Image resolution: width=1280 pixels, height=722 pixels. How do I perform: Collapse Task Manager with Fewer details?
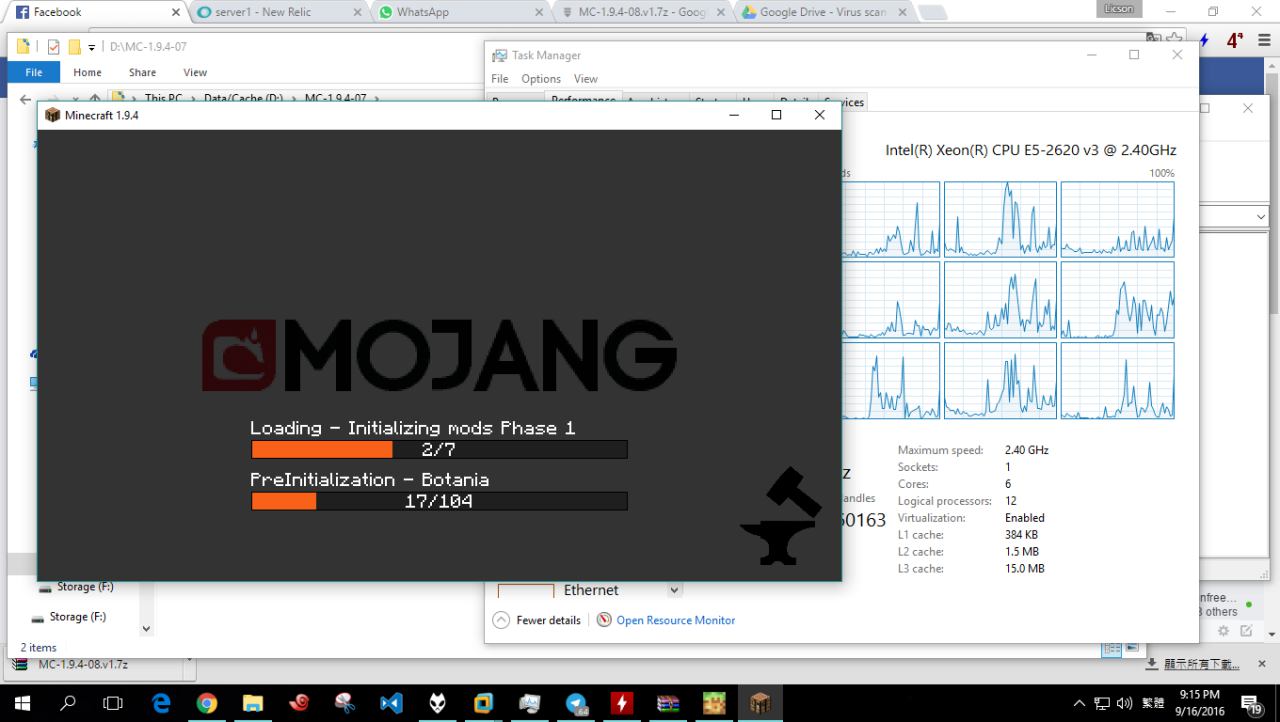[x=537, y=620]
